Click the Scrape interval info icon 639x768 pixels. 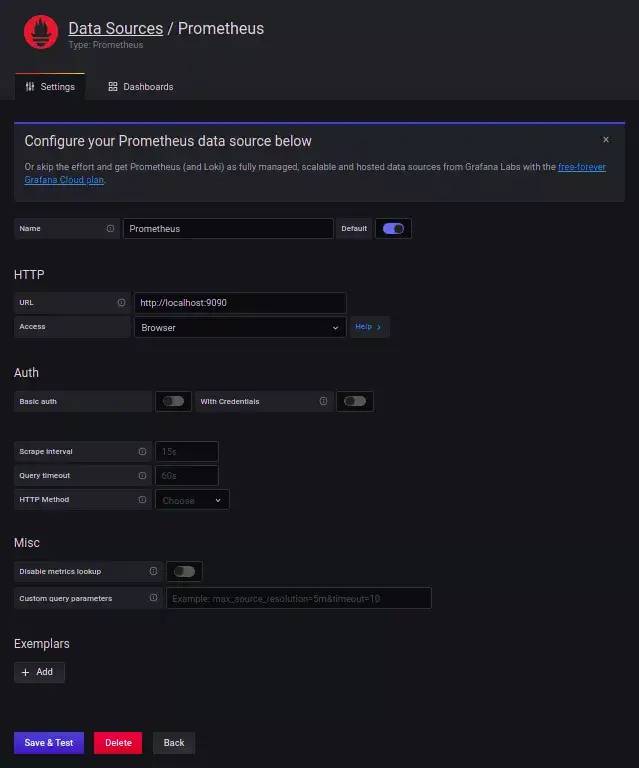(x=142, y=452)
